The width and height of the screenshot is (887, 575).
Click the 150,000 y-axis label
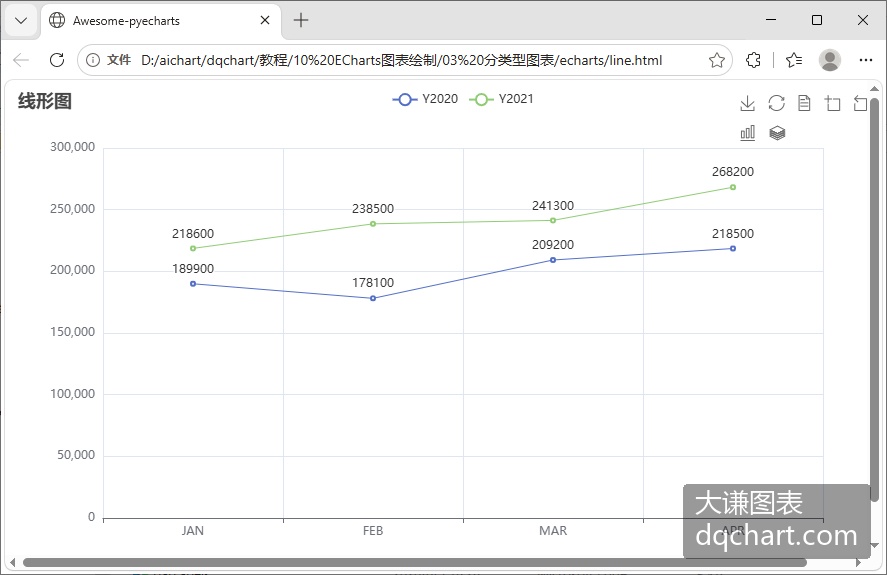(72, 332)
